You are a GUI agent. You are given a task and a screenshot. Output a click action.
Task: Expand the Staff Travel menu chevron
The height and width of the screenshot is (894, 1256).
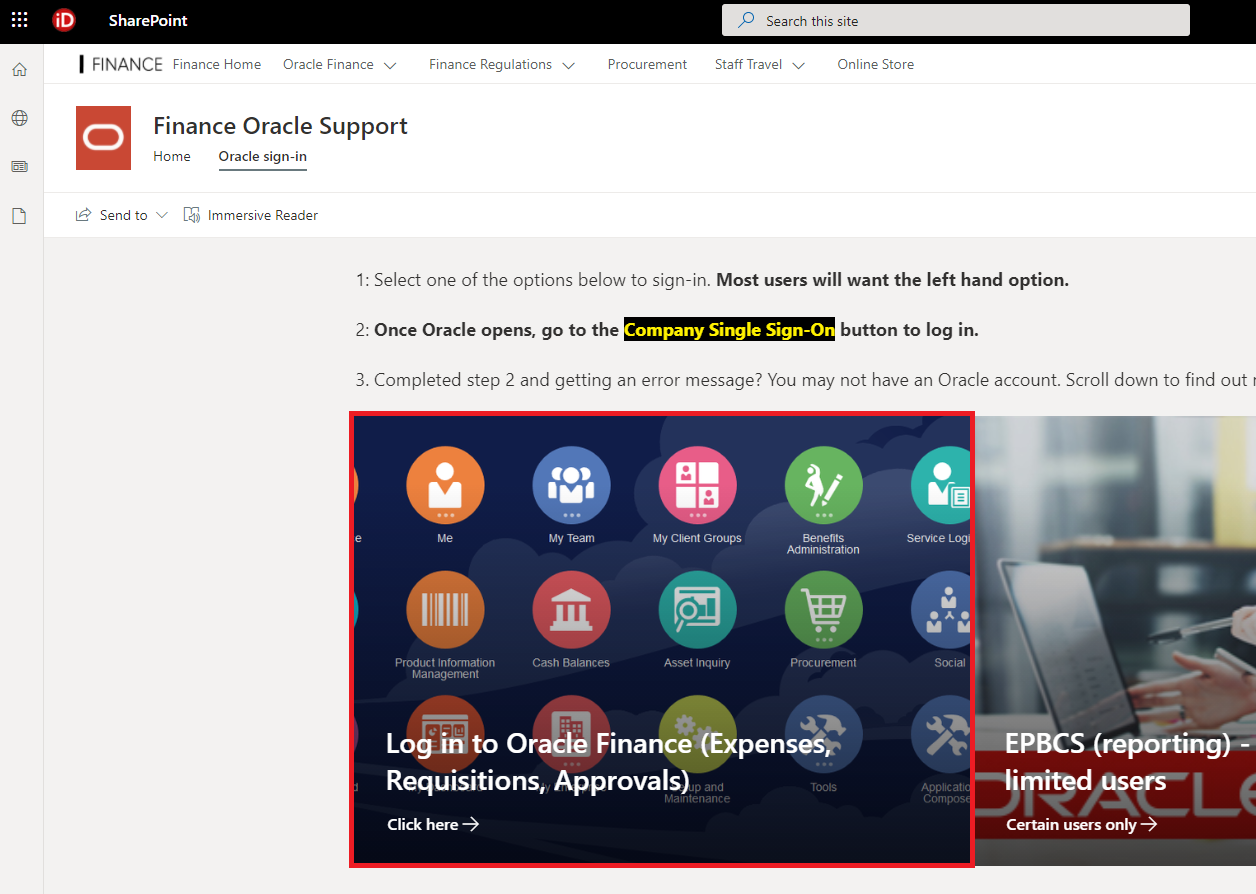coord(798,65)
